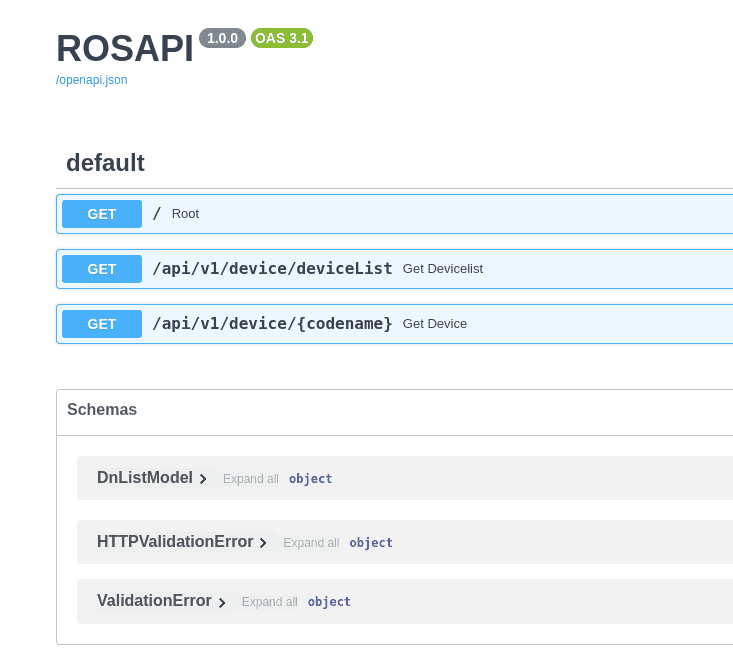Click the GET badge for deviceList endpoint
This screenshot has width=733, height=668.
pyautogui.click(x=102, y=269)
